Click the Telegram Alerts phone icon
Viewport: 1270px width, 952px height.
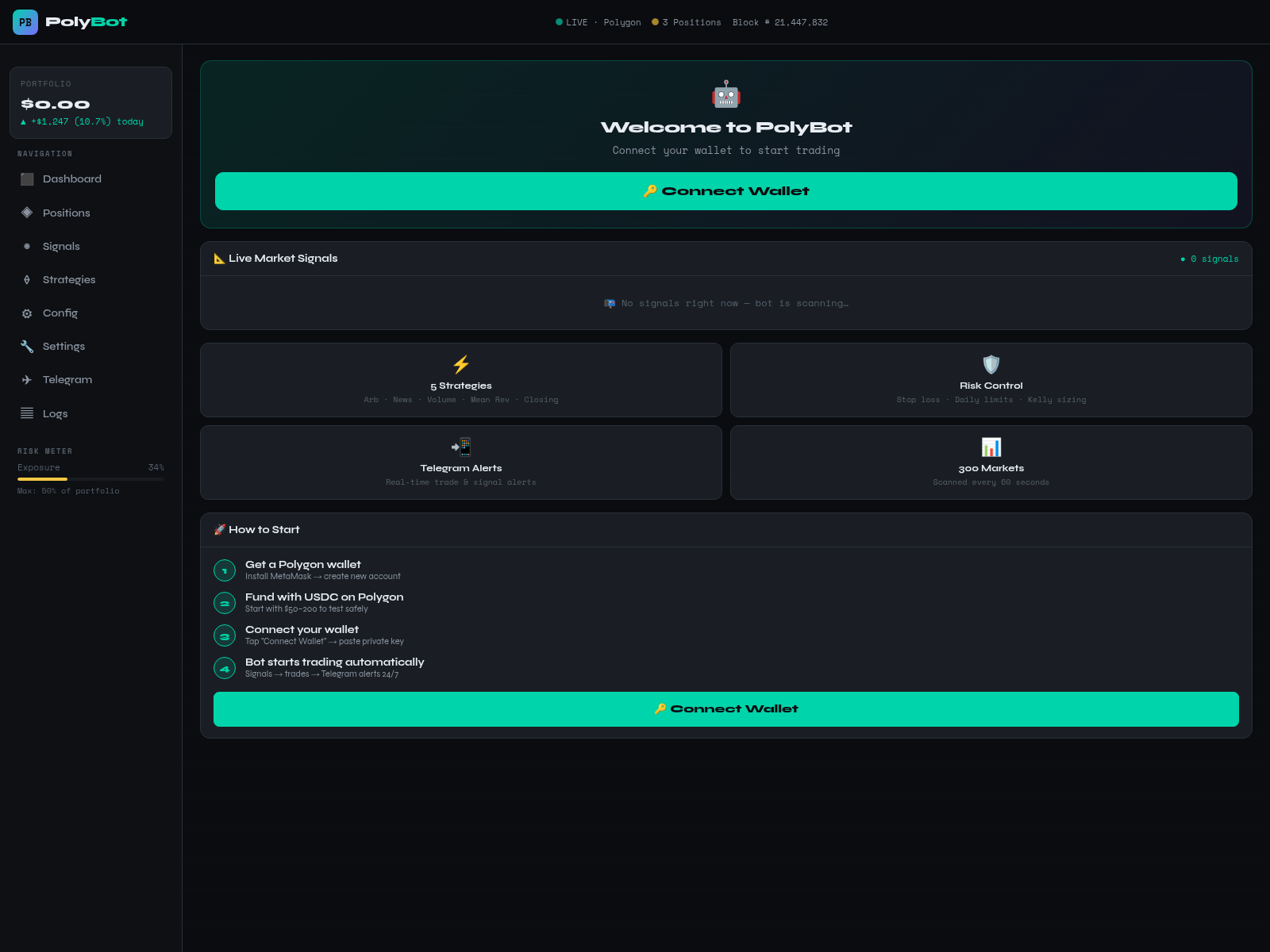pos(461,447)
